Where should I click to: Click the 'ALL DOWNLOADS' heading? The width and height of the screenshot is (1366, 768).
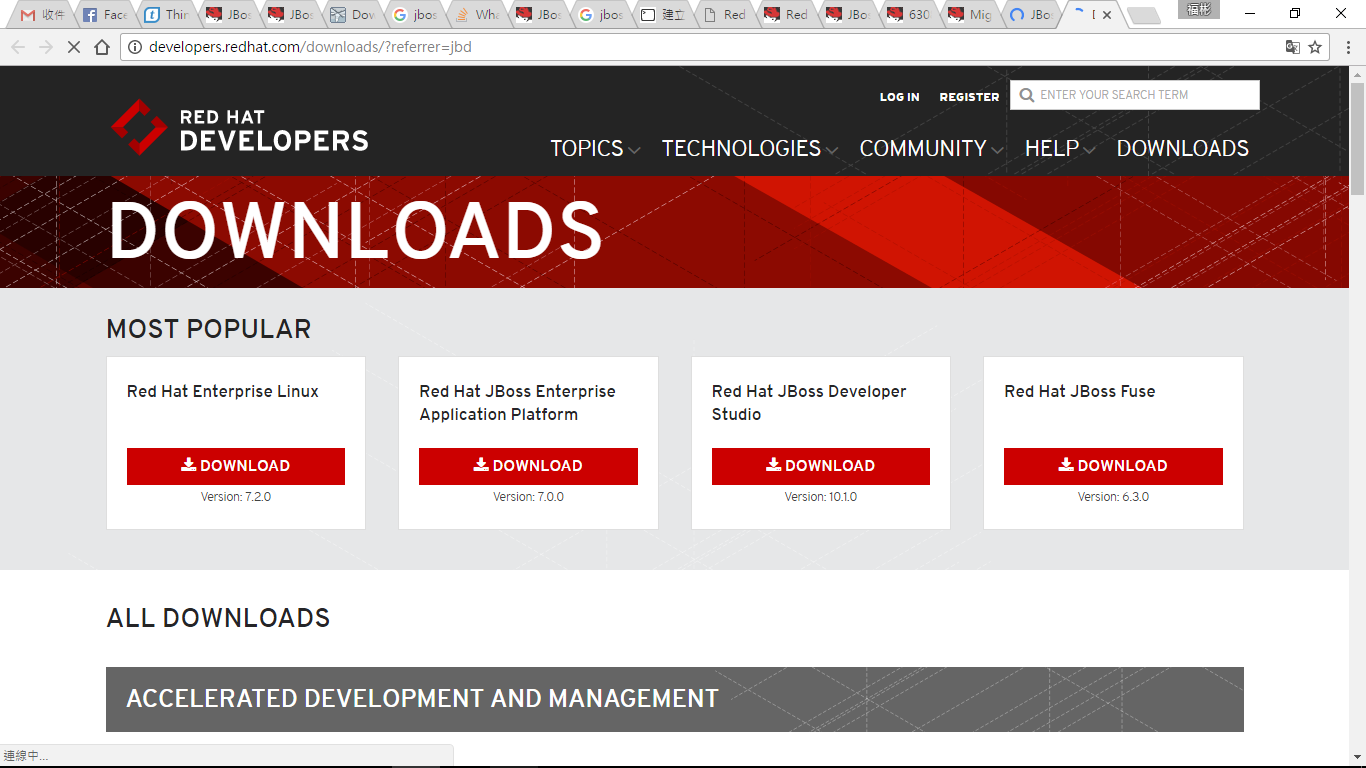(x=218, y=618)
